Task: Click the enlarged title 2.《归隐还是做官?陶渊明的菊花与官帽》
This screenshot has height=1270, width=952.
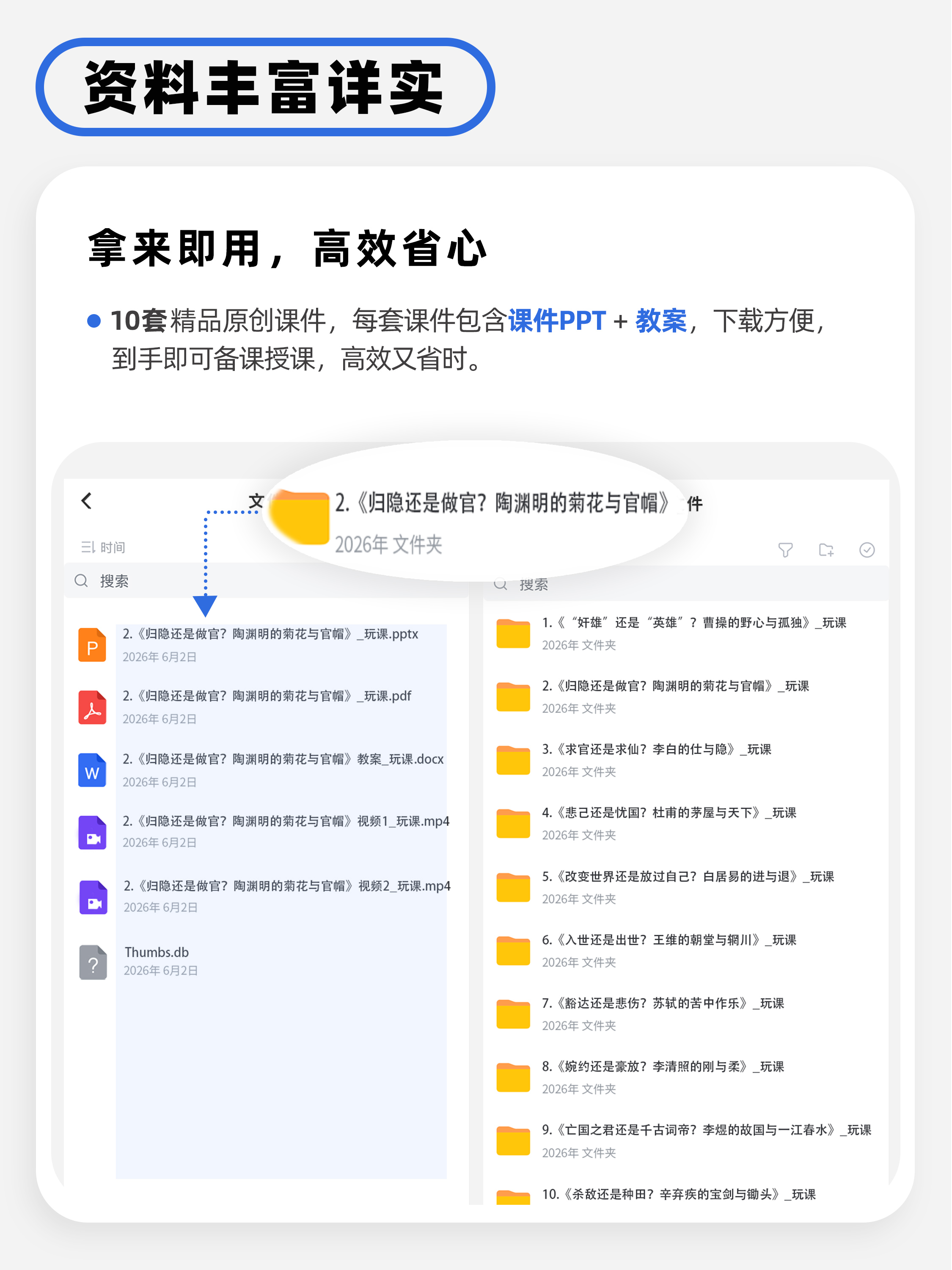Action: [x=502, y=502]
